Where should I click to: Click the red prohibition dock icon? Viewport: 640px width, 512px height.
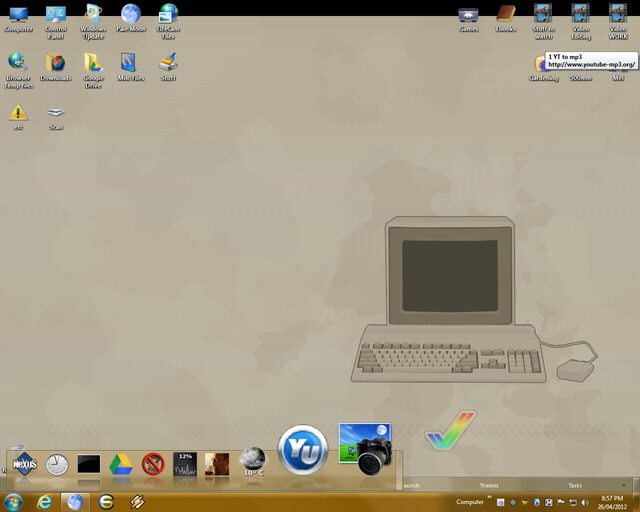pyautogui.click(x=153, y=464)
